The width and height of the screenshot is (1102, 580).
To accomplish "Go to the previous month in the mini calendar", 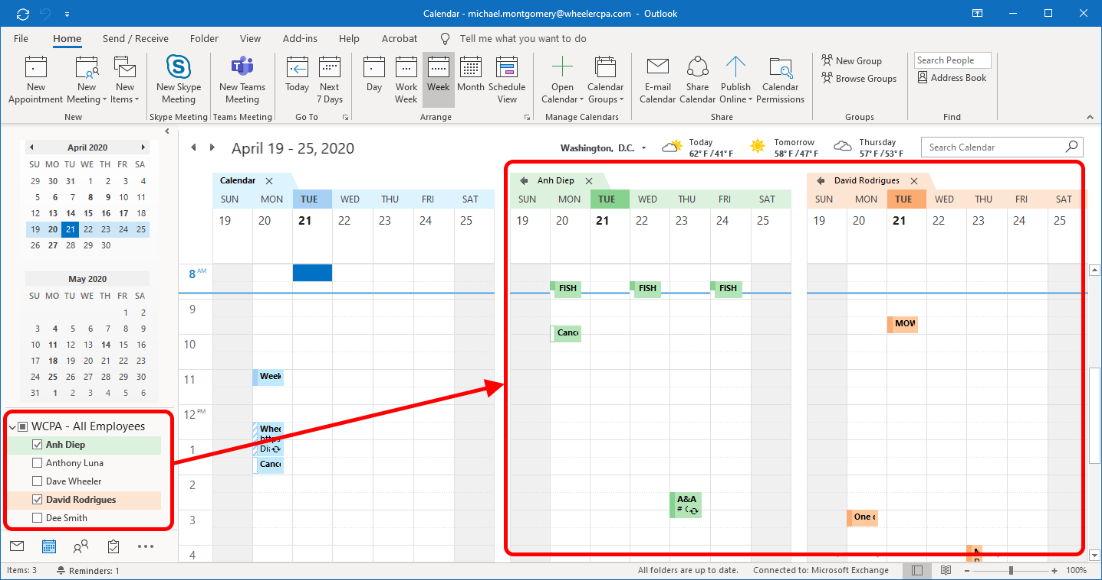I will 32,148.
